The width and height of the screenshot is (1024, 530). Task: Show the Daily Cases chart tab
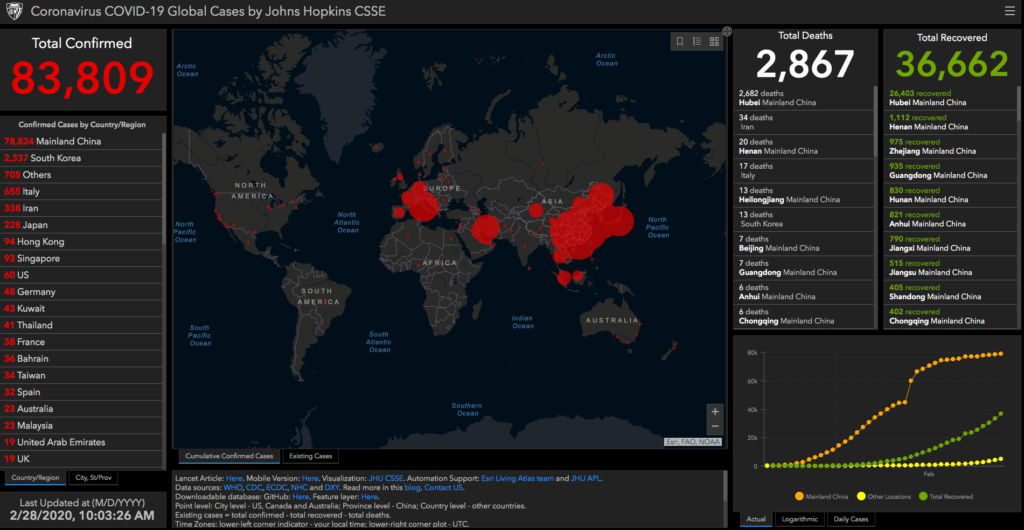851,520
